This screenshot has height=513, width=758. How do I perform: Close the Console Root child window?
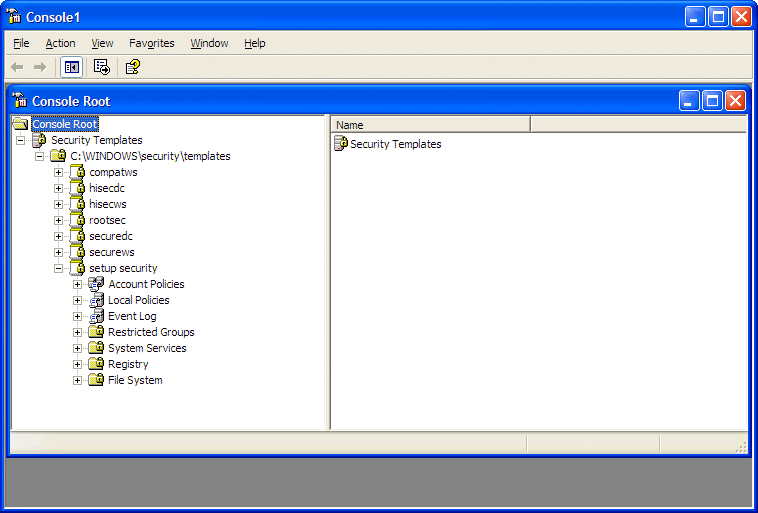pyautogui.click(x=735, y=101)
